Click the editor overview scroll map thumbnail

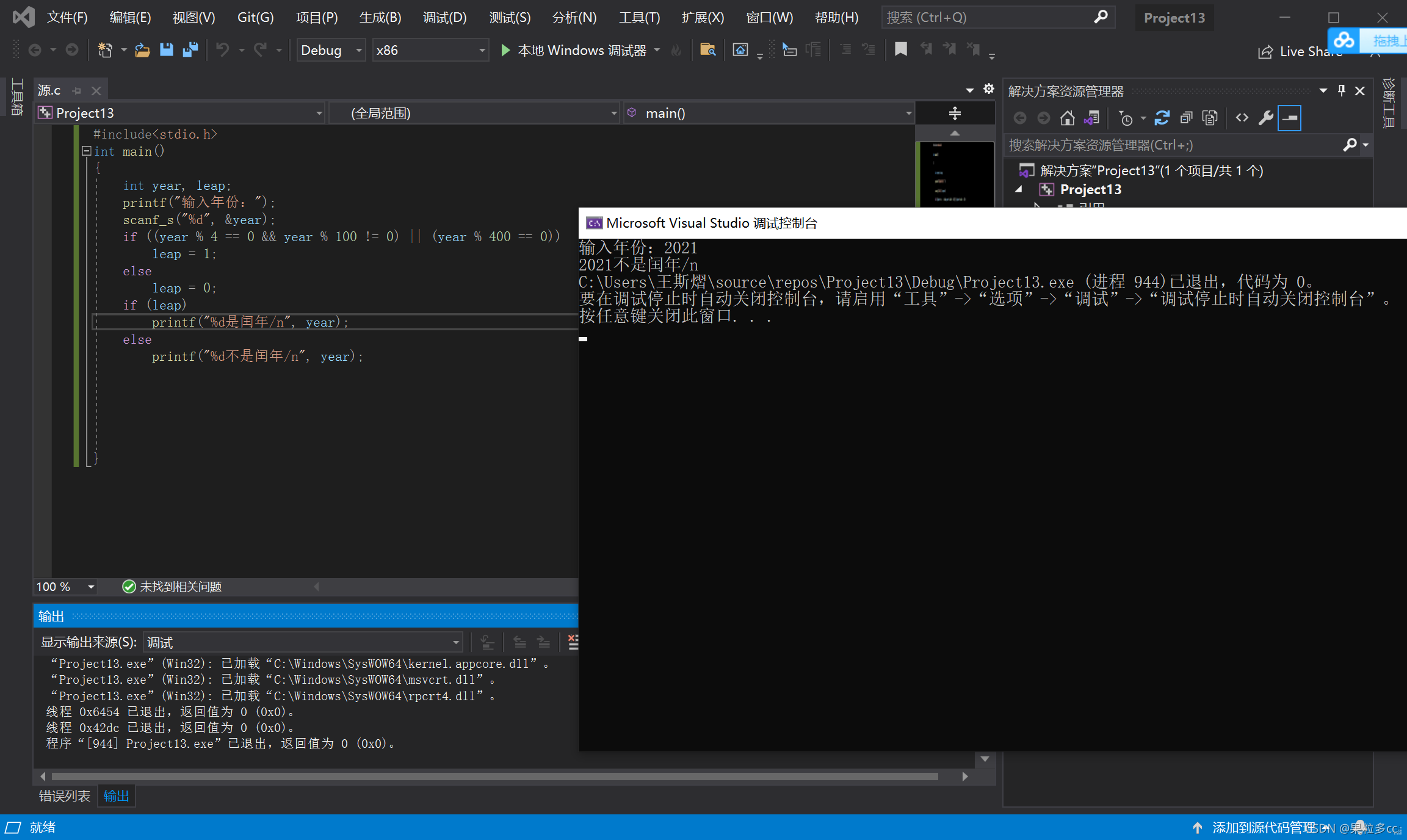955,174
